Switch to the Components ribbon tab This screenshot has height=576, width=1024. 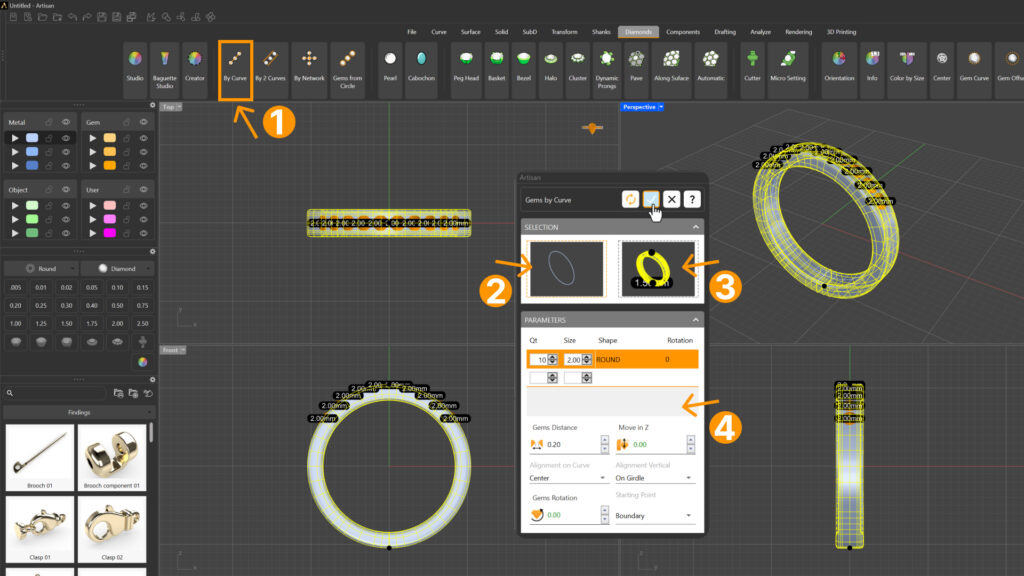pos(682,32)
